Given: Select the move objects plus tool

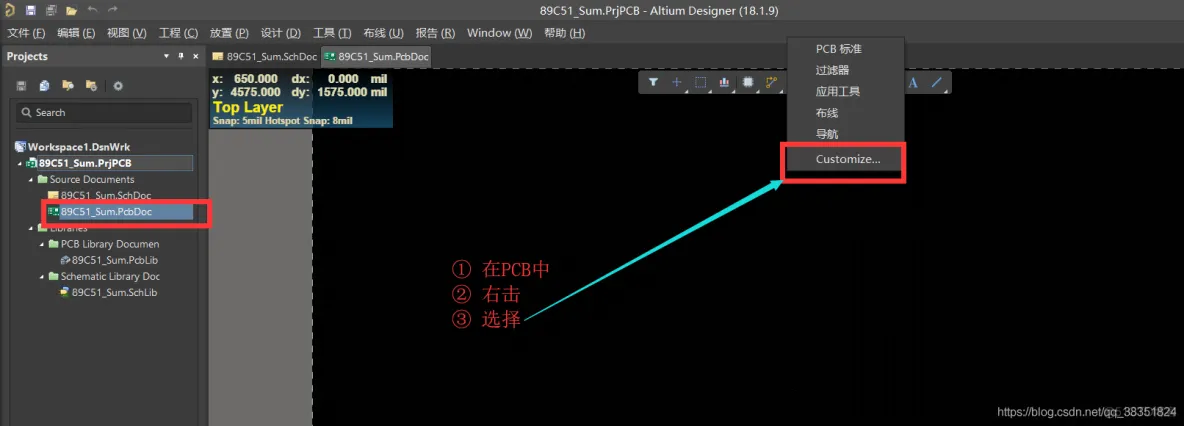Looking at the screenshot, I should [677, 82].
